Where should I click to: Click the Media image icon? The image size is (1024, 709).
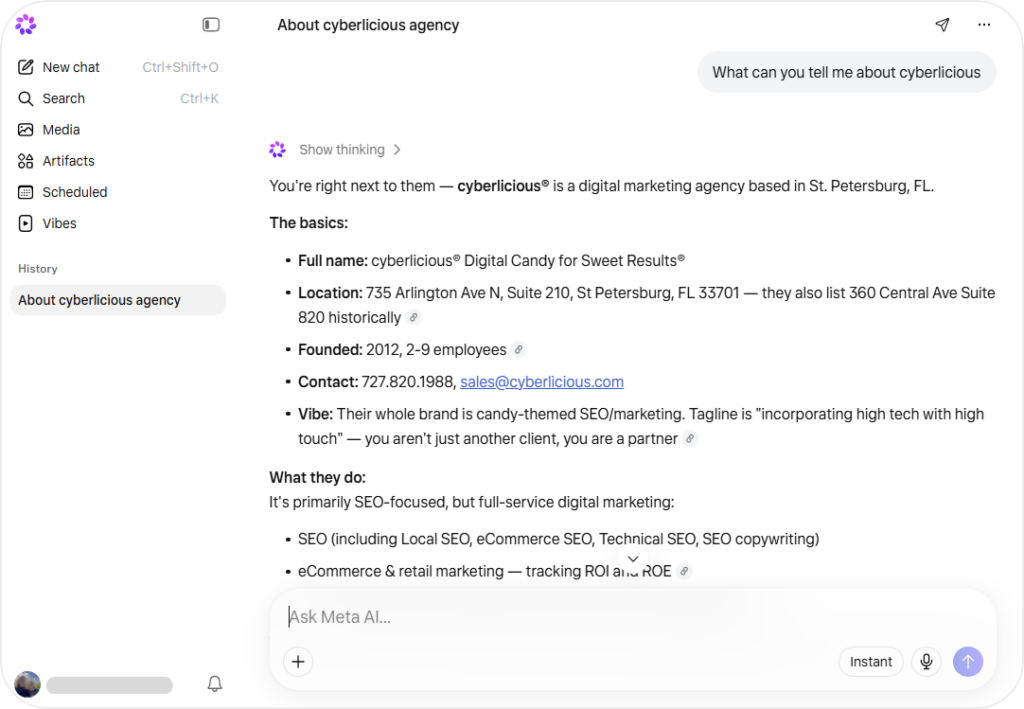click(25, 130)
